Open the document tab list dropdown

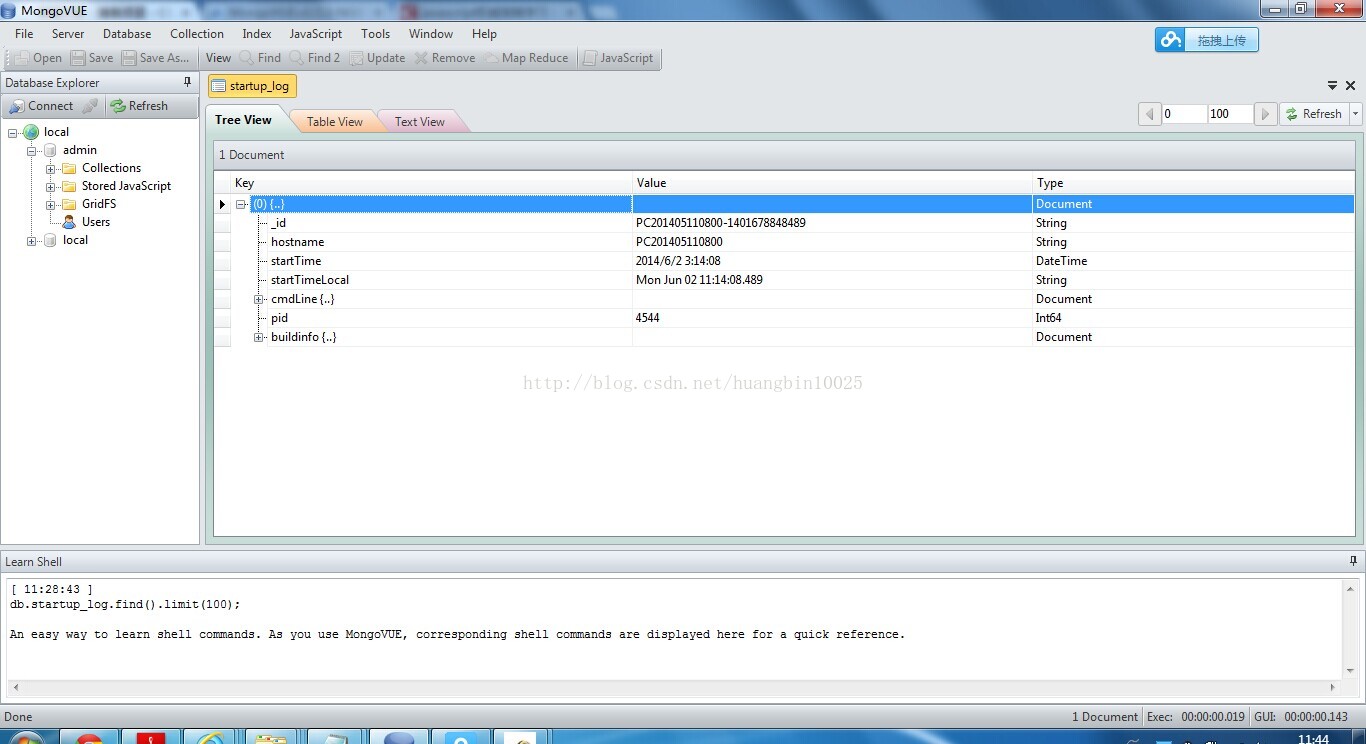1332,86
